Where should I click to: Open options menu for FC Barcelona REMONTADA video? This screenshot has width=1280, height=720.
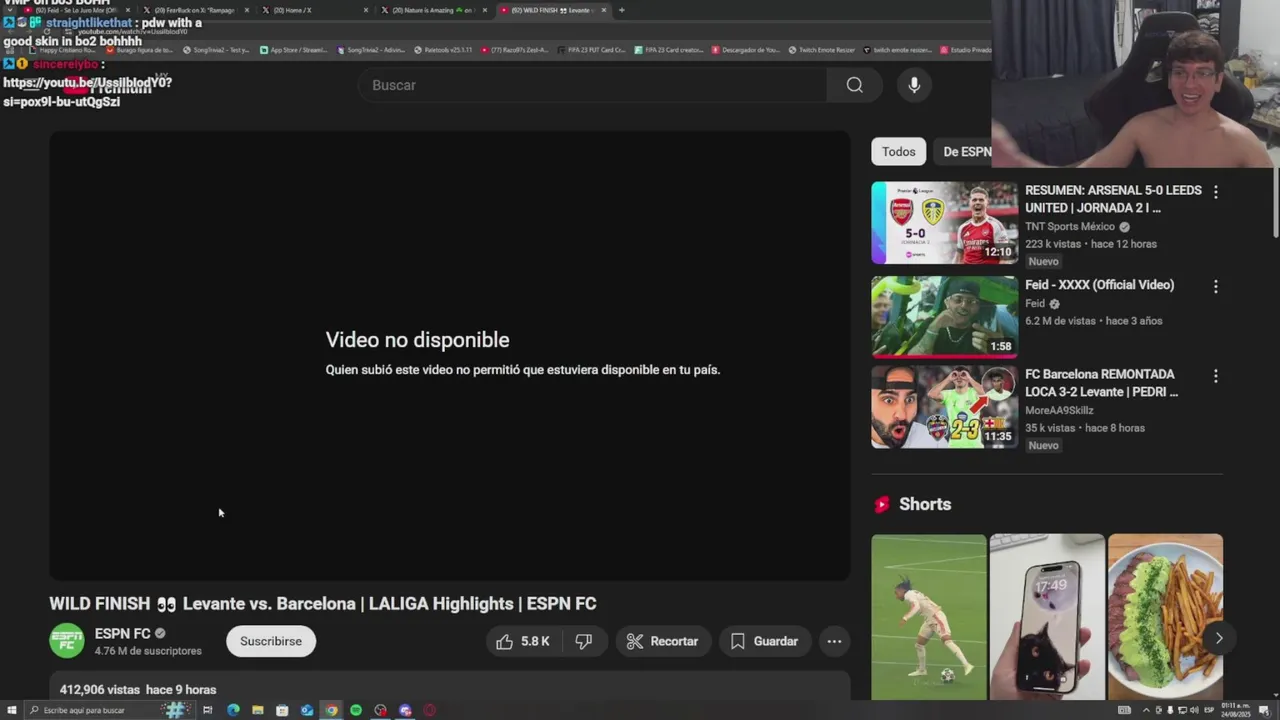pos(1215,376)
